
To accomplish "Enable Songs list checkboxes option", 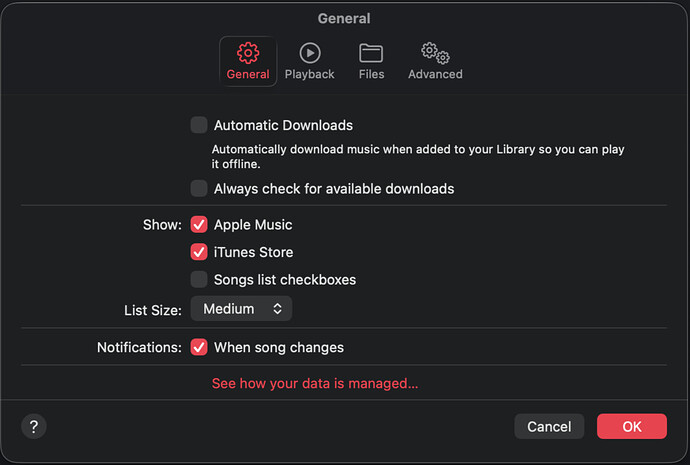I will (x=199, y=279).
